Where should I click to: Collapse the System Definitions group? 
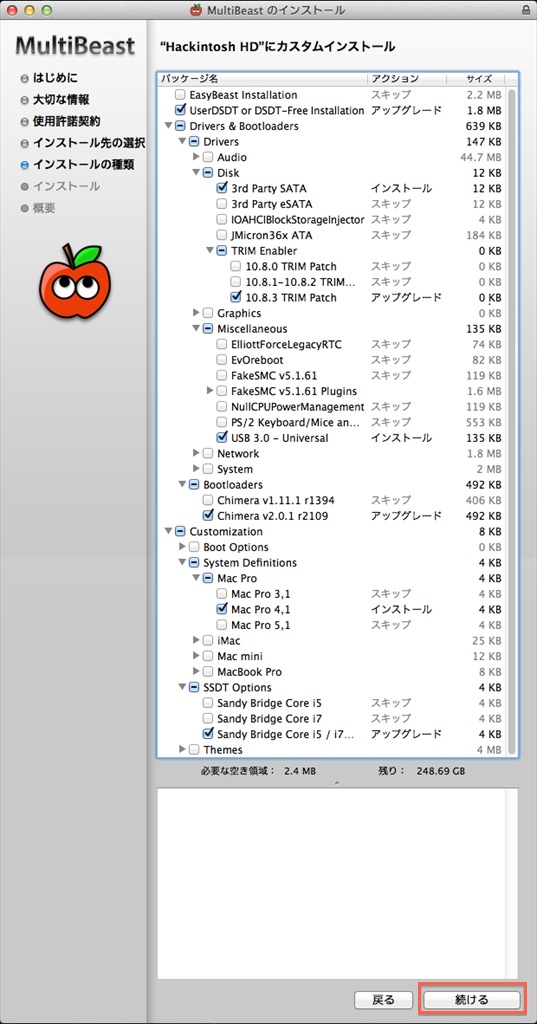(182, 563)
